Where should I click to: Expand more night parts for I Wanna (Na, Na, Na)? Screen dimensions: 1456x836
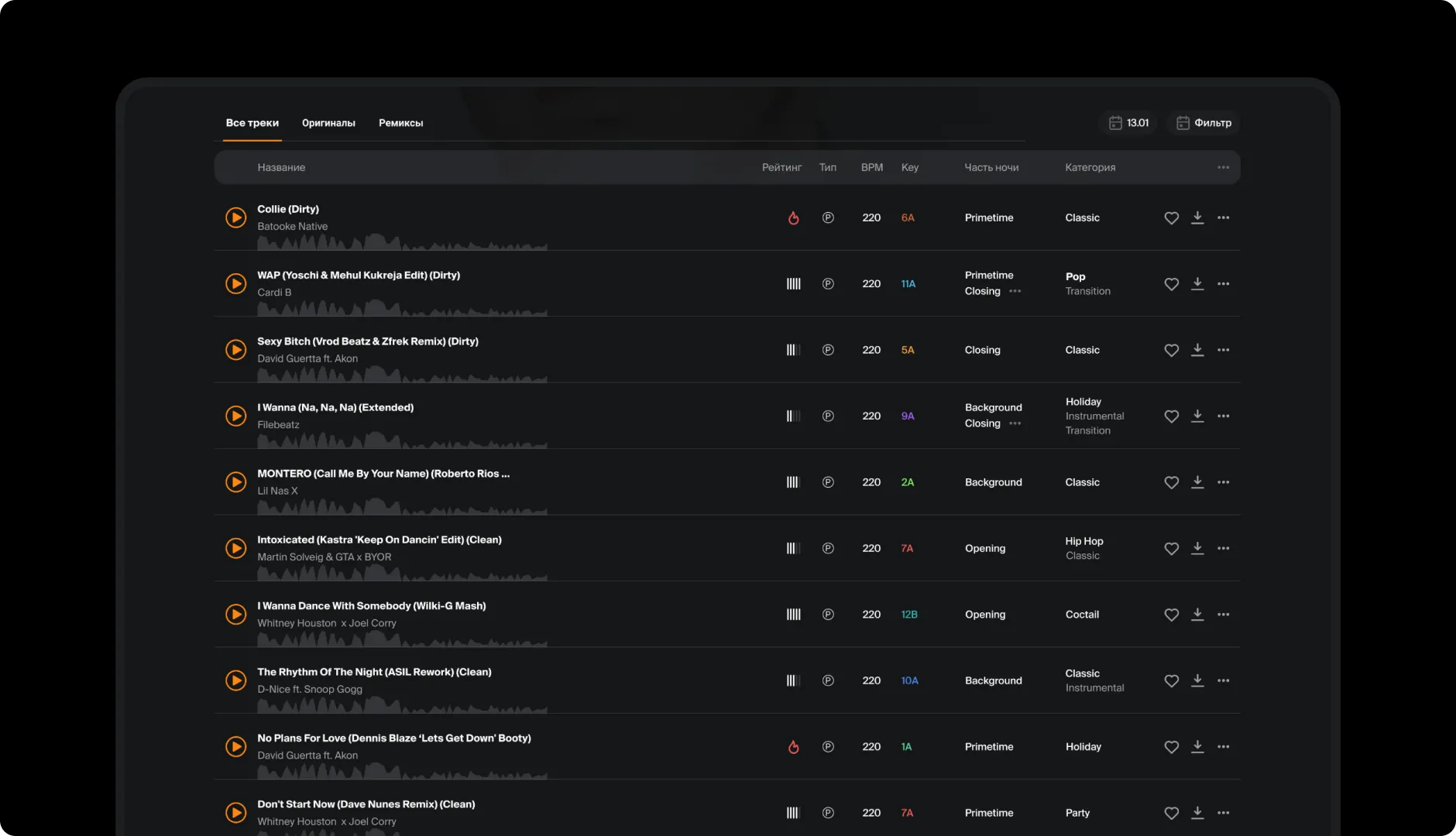pyautogui.click(x=1015, y=424)
